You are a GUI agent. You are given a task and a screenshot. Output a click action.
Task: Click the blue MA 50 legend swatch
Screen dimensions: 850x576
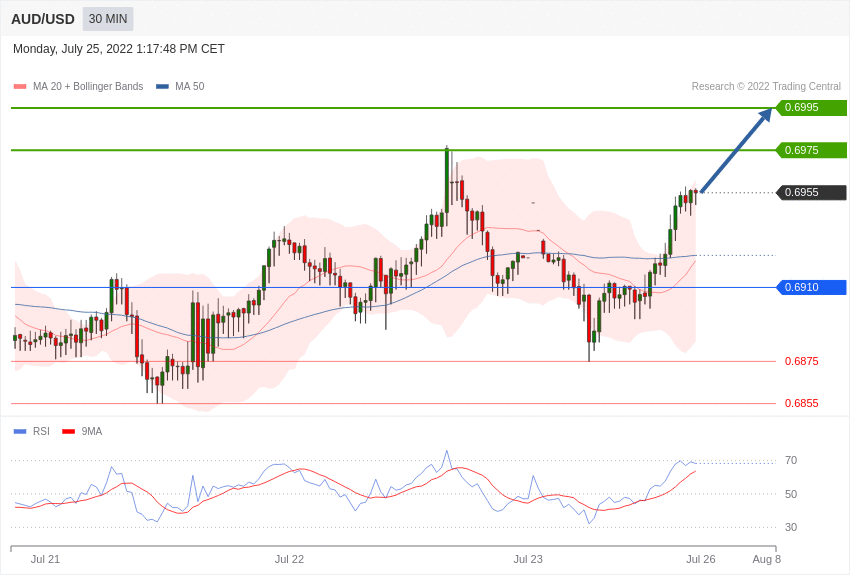tap(162, 87)
